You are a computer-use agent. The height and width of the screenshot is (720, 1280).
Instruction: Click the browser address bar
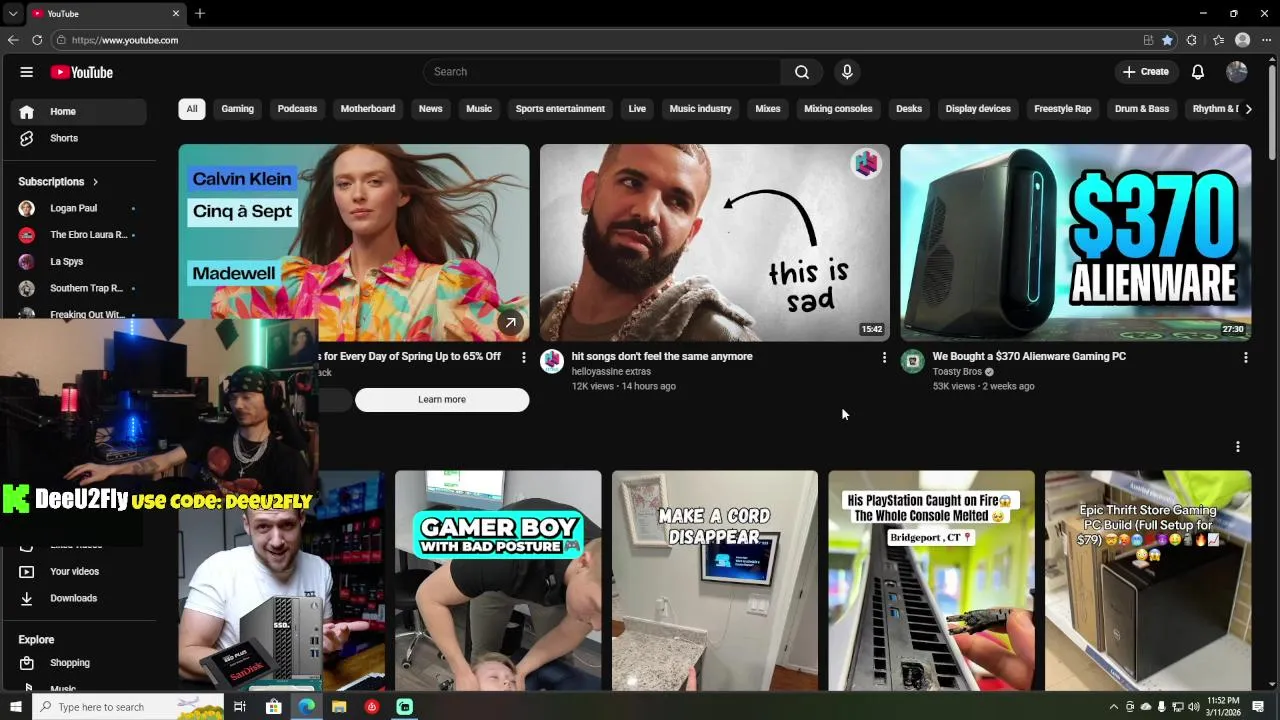(600, 40)
